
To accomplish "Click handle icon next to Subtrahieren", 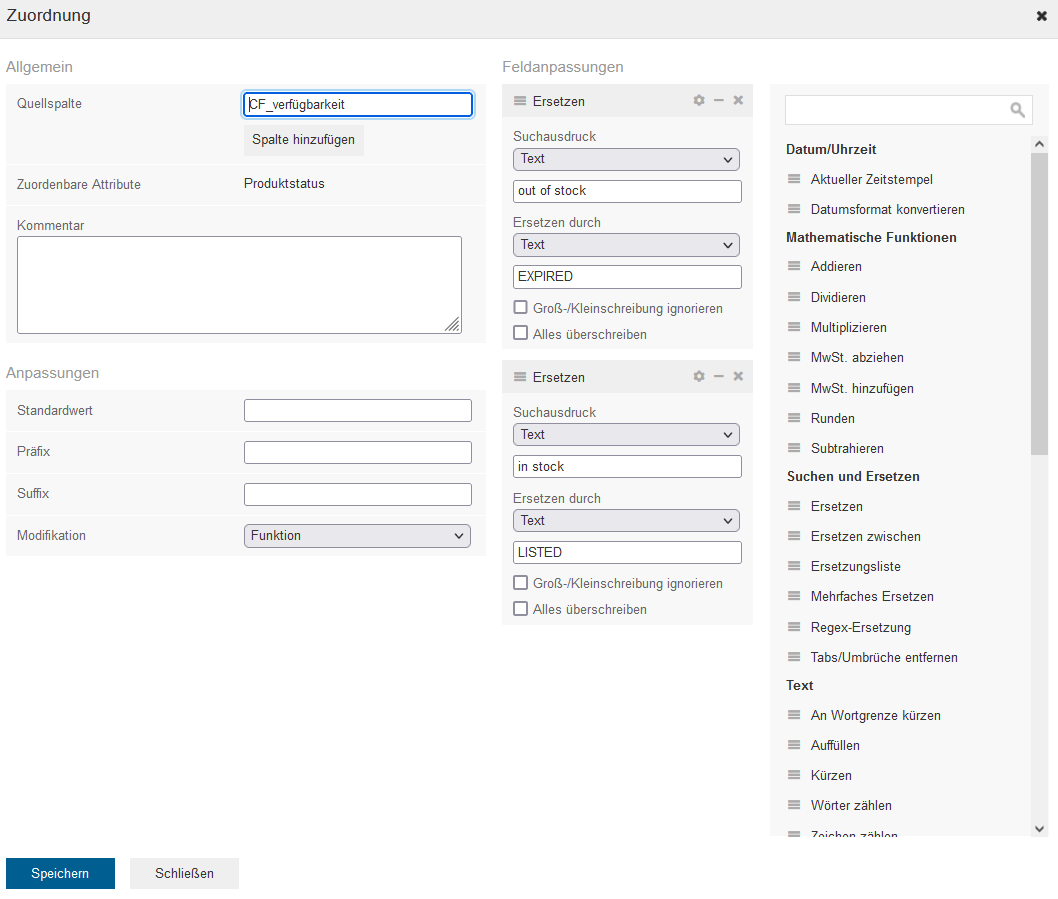I will click(794, 448).
